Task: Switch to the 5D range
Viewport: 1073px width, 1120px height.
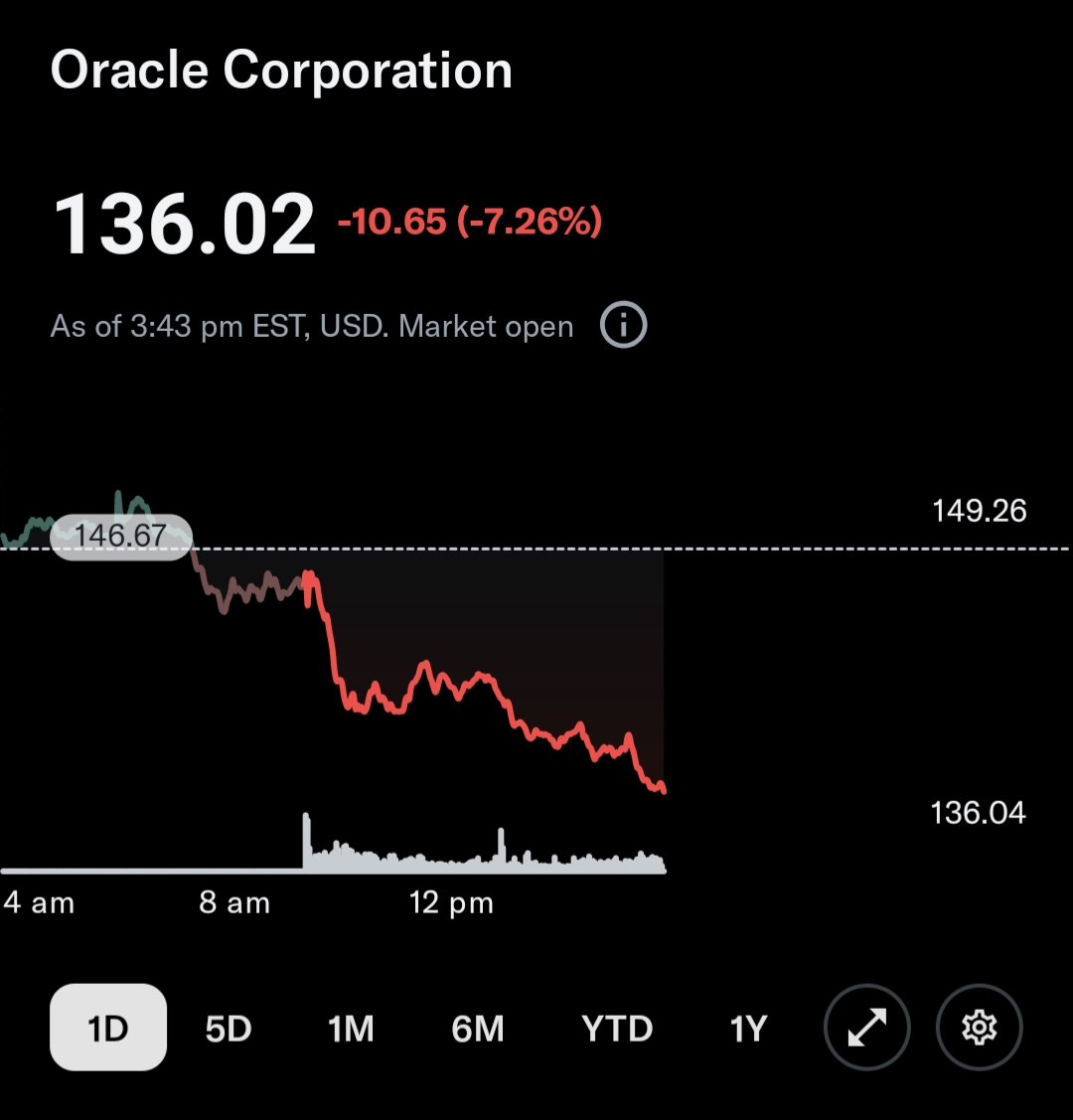Action: click(x=229, y=1029)
